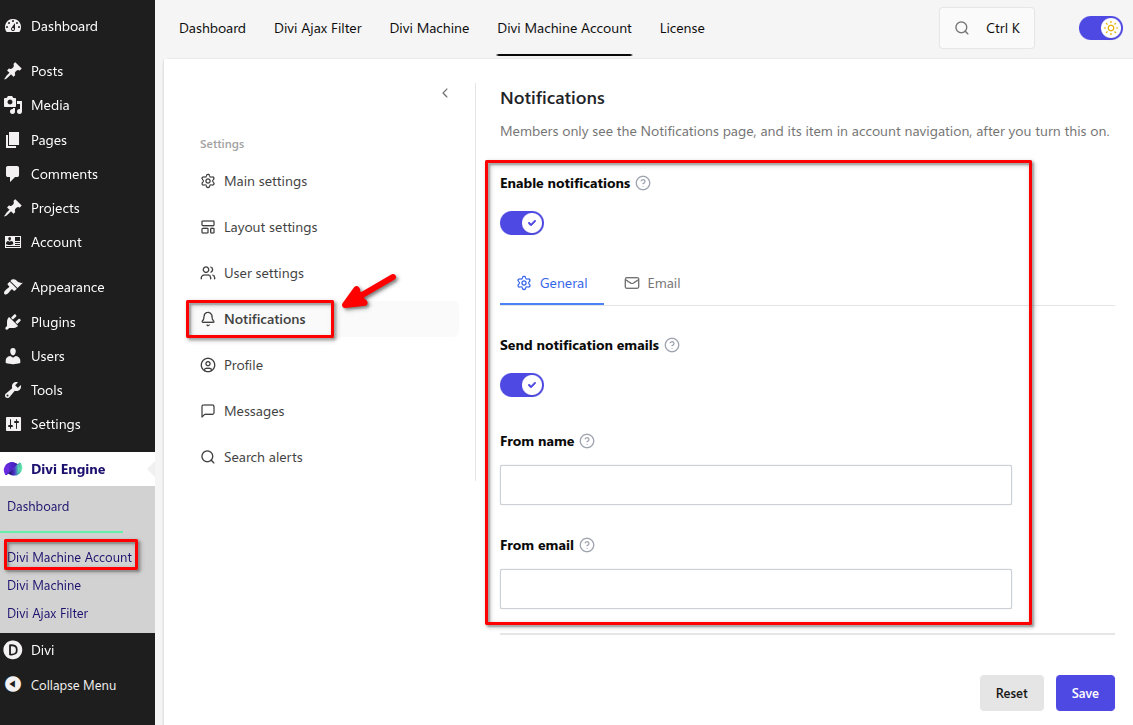Turn off Send notification emails toggle

coord(522,385)
